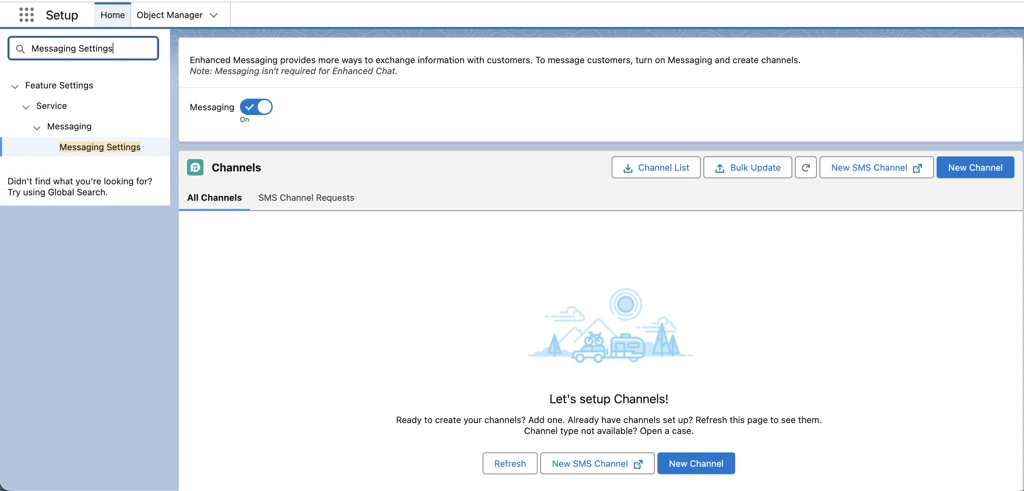Click the Channels header chat icon
The image size is (1024, 491).
(195, 168)
